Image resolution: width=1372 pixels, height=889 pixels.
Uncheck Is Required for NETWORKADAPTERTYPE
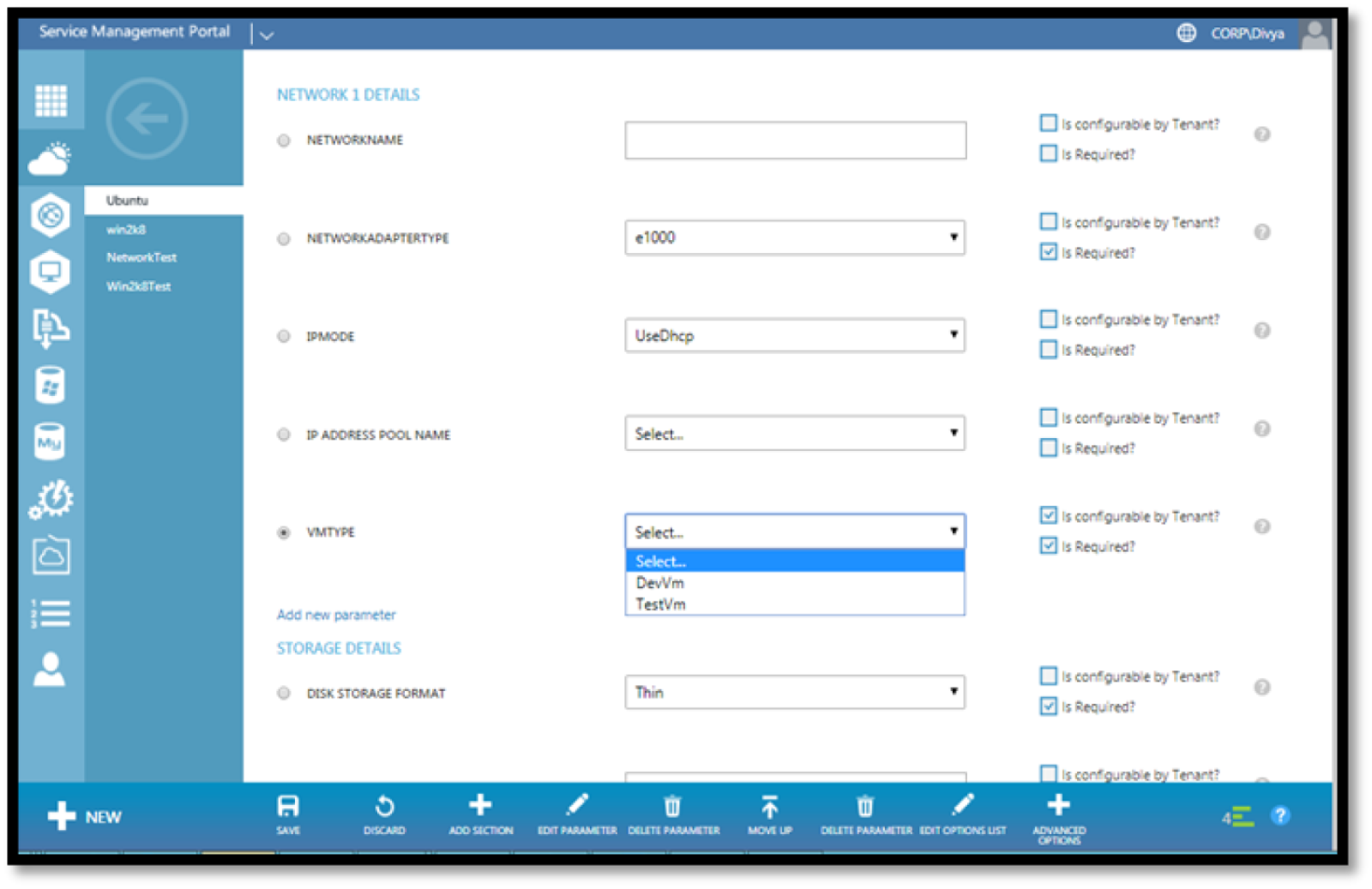[1048, 252]
